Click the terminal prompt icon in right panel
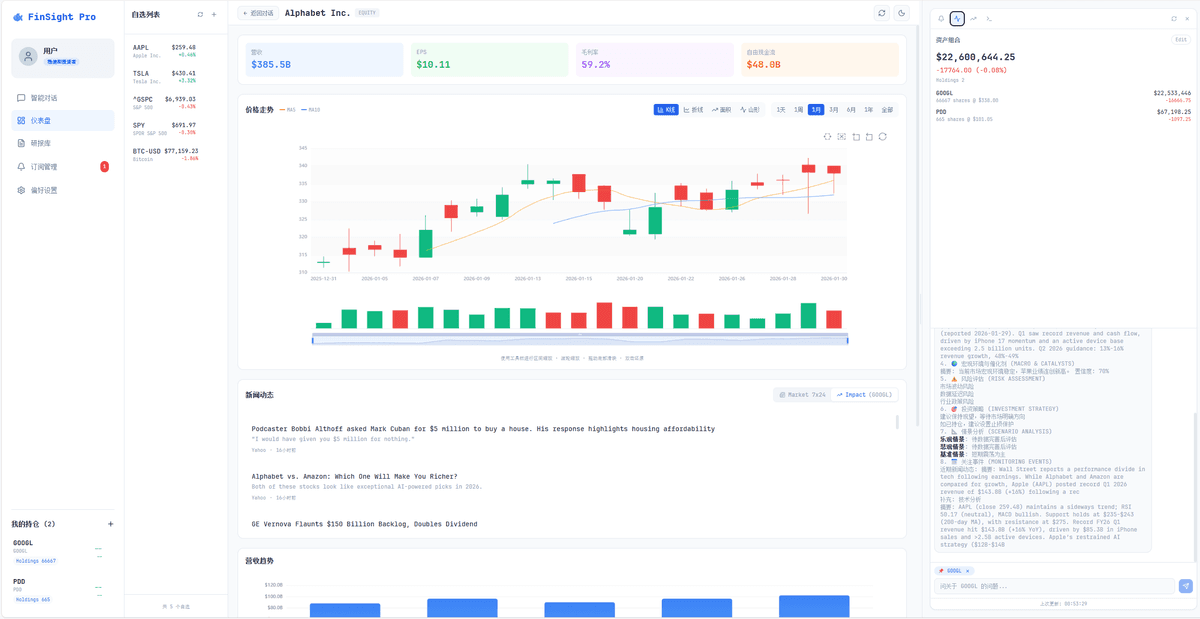Image resolution: width=1200 pixels, height=619 pixels. 989,18
